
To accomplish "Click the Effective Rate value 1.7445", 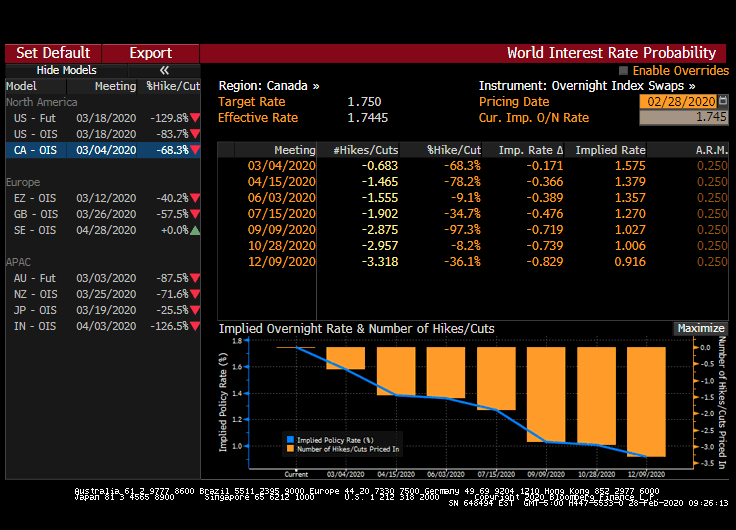I will coord(368,118).
